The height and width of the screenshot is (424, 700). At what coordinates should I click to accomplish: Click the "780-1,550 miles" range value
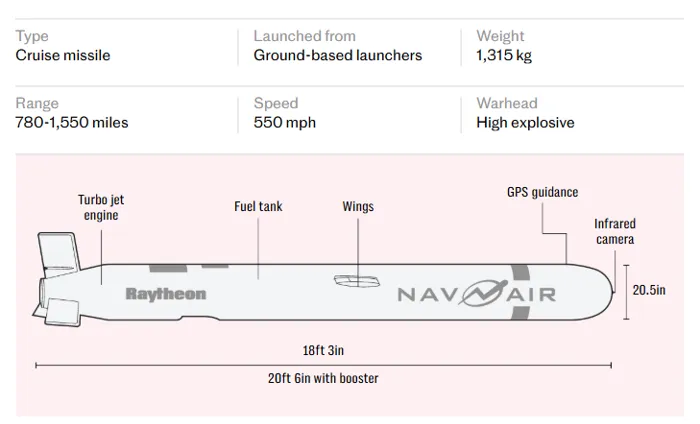(72, 123)
